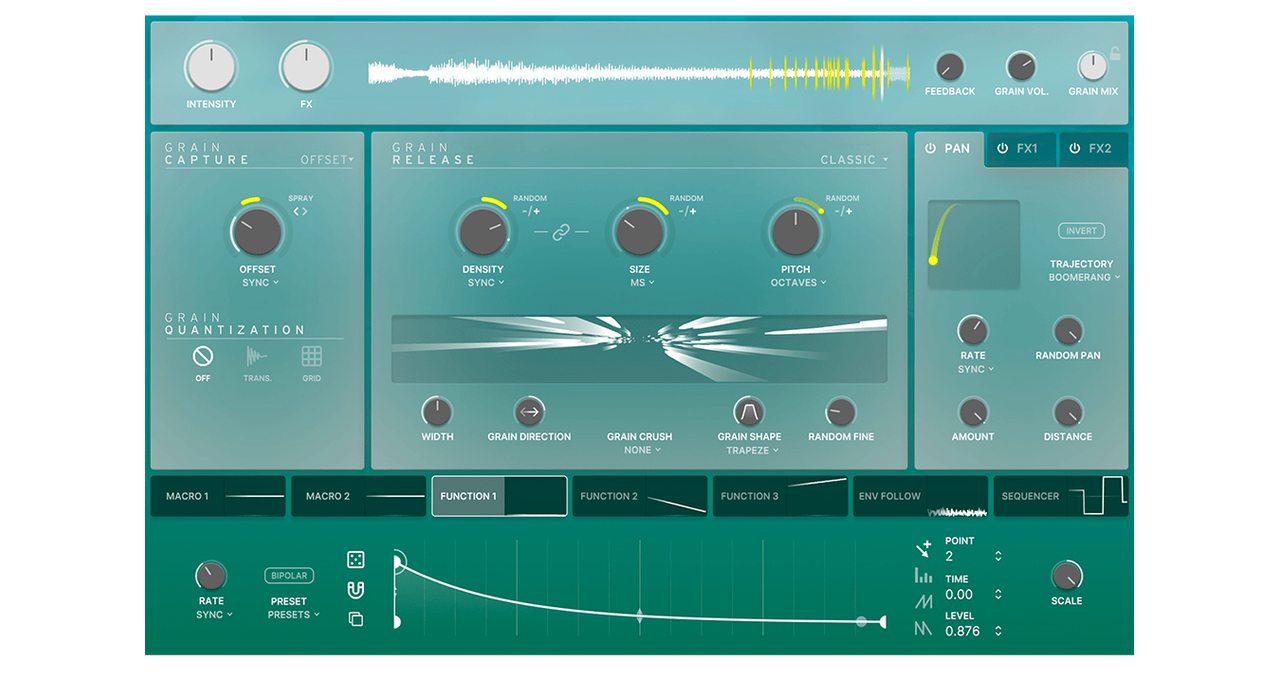The image size is (1279, 680).
Task: Open the Presets dropdown
Action: pyautogui.click(x=293, y=614)
